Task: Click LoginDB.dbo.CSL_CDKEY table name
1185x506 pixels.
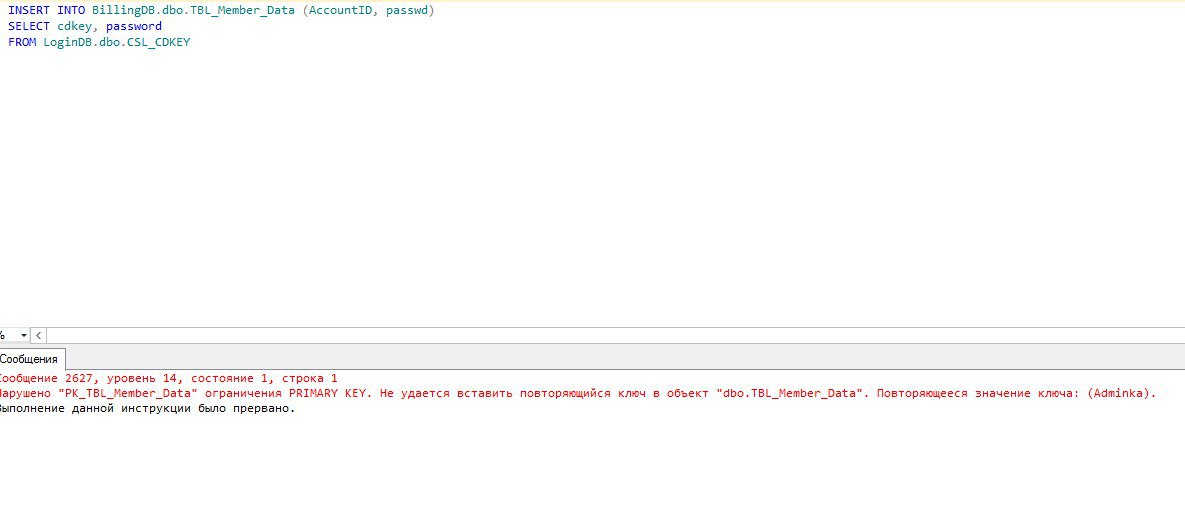Action: pos(117,42)
